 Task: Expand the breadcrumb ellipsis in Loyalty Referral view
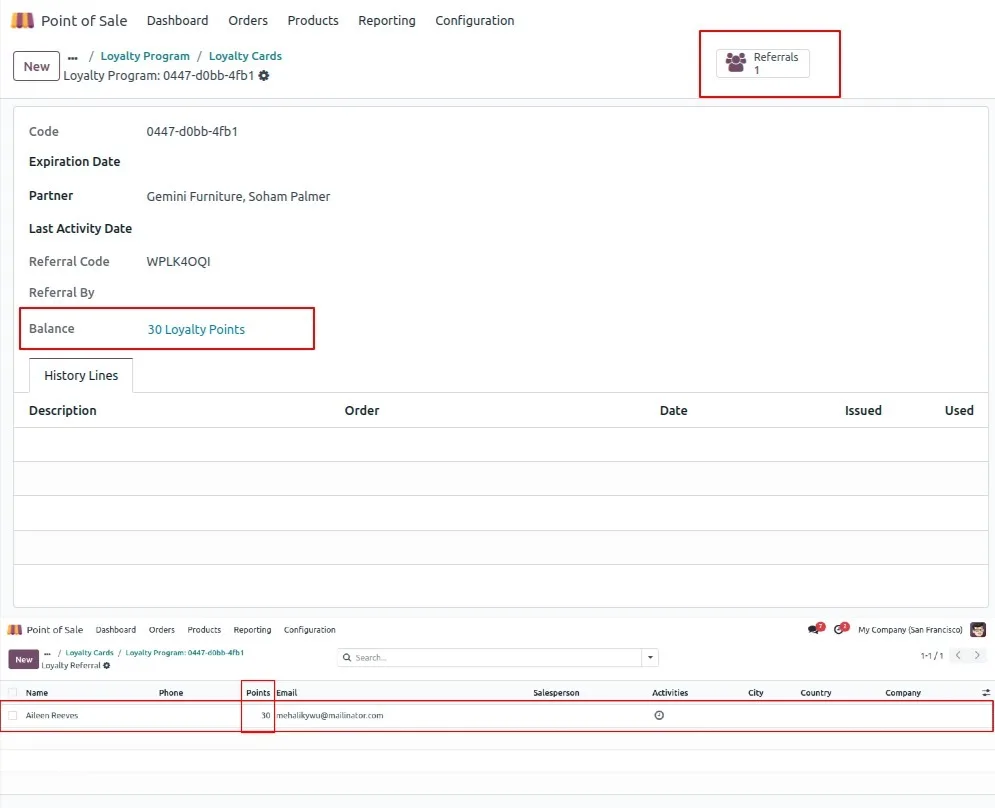click(x=47, y=653)
